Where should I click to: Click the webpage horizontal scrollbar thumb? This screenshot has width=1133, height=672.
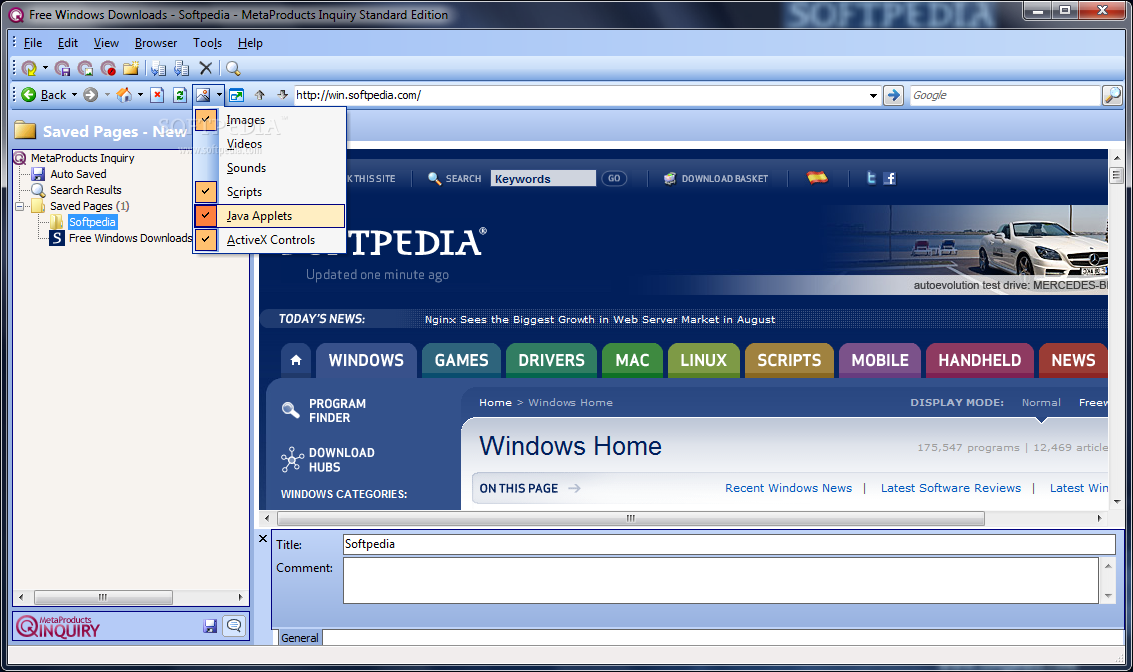pyautogui.click(x=630, y=518)
